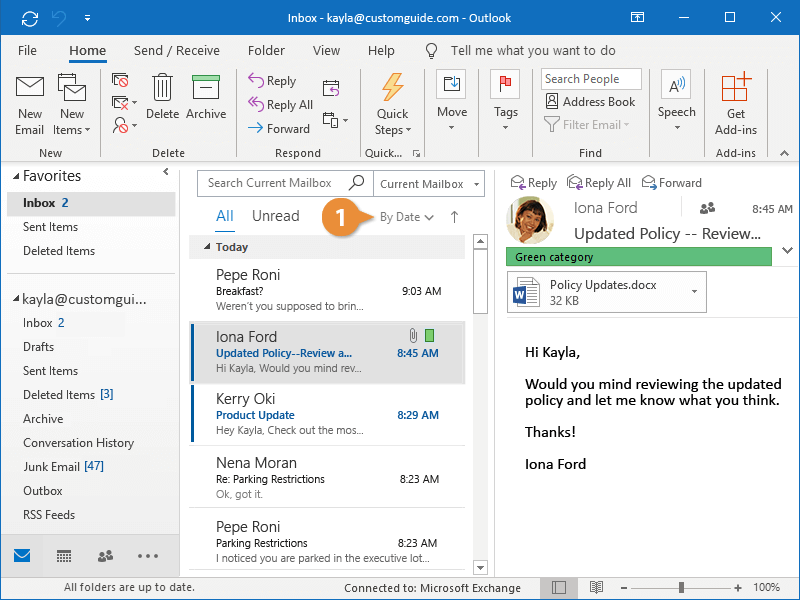Switch to the Send / Receive tab
This screenshot has width=800, height=600.
tap(177, 51)
